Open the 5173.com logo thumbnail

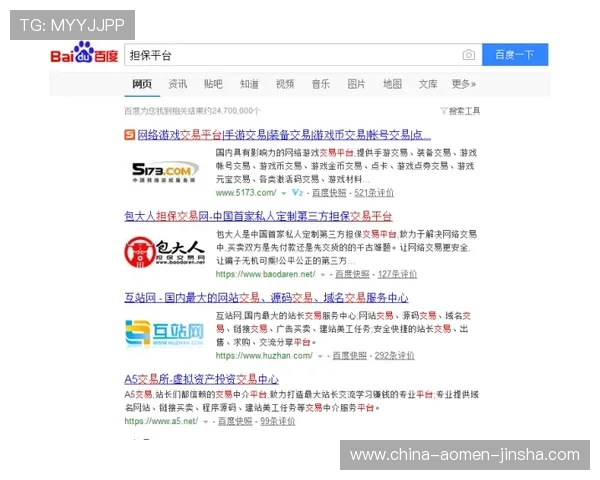[165, 172]
